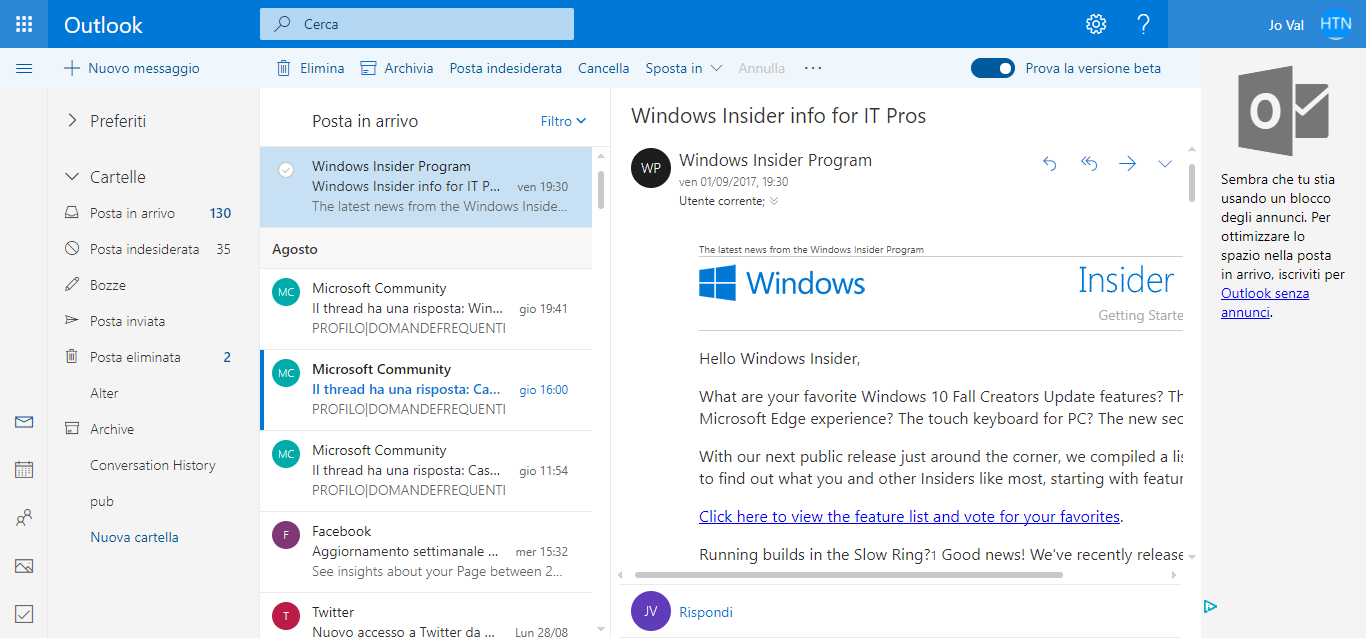The image size is (1366, 638).
Task: Open more actions with the ellipsis menu
Action: (x=812, y=68)
